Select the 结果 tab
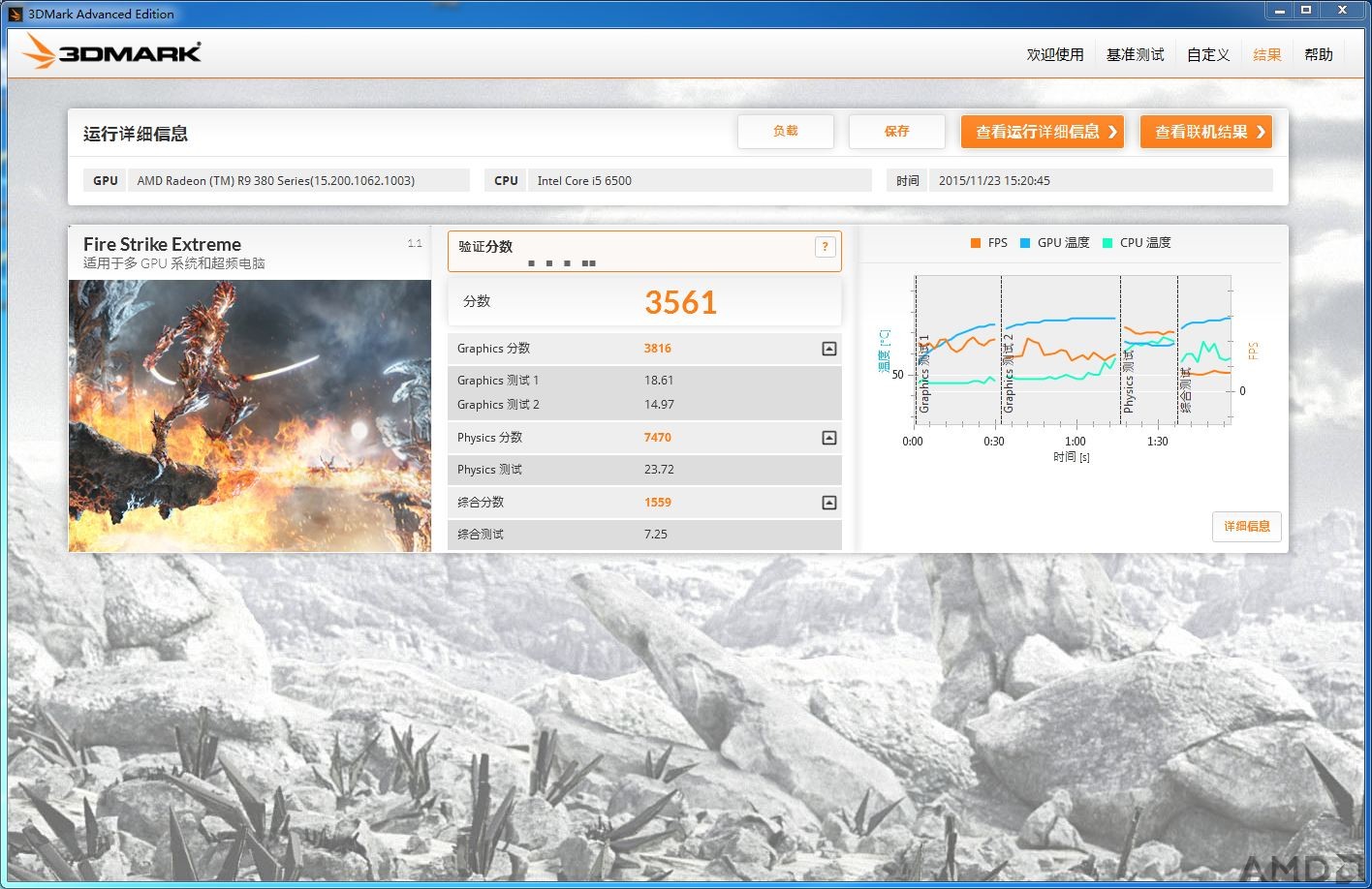Image resolution: width=1372 pixels, height=889 pixels. 1267,55
